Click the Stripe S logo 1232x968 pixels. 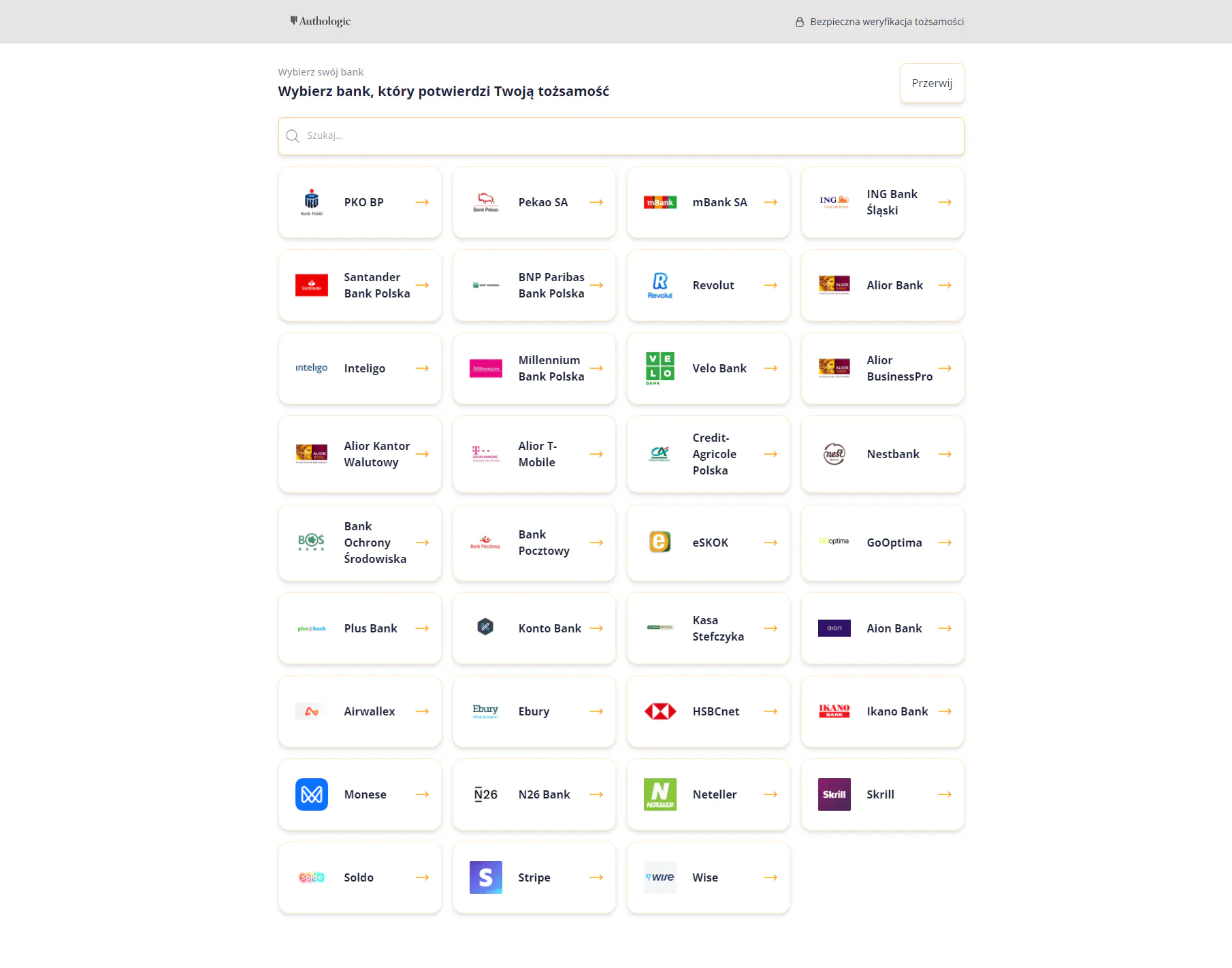(x=486, y=877)
